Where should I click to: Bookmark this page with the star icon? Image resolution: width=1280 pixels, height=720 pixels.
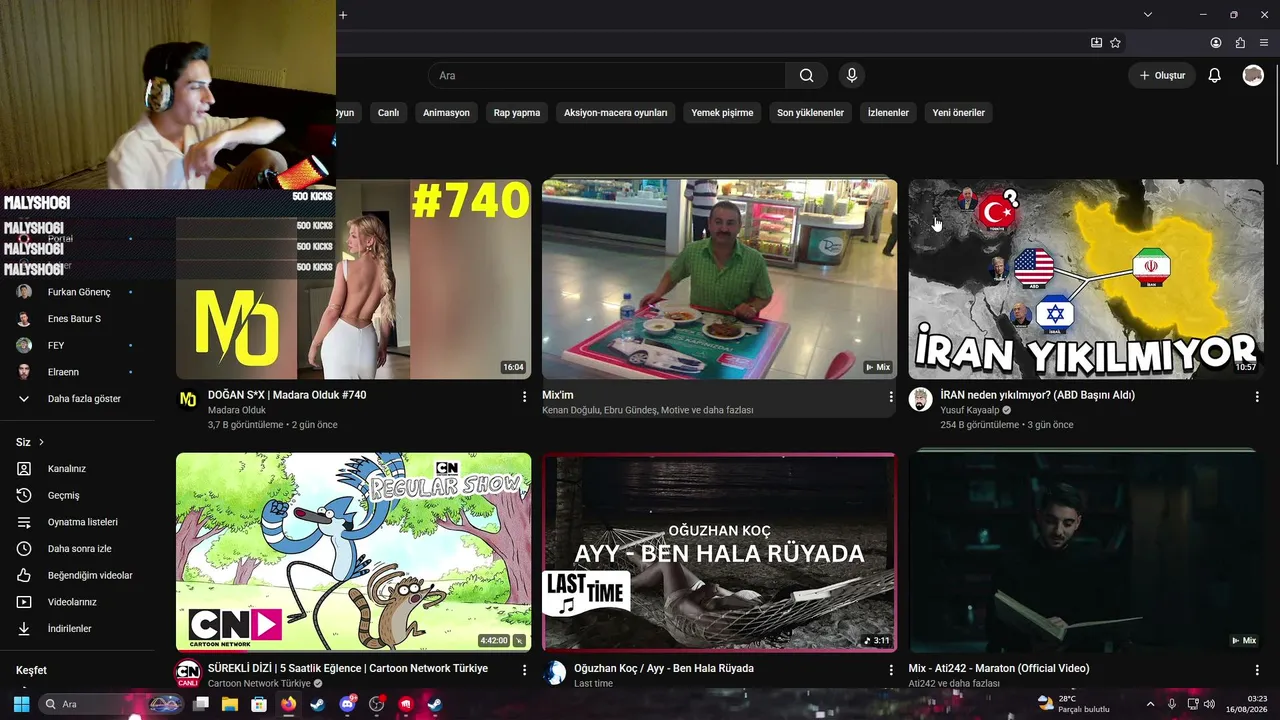pos(1115,43)
